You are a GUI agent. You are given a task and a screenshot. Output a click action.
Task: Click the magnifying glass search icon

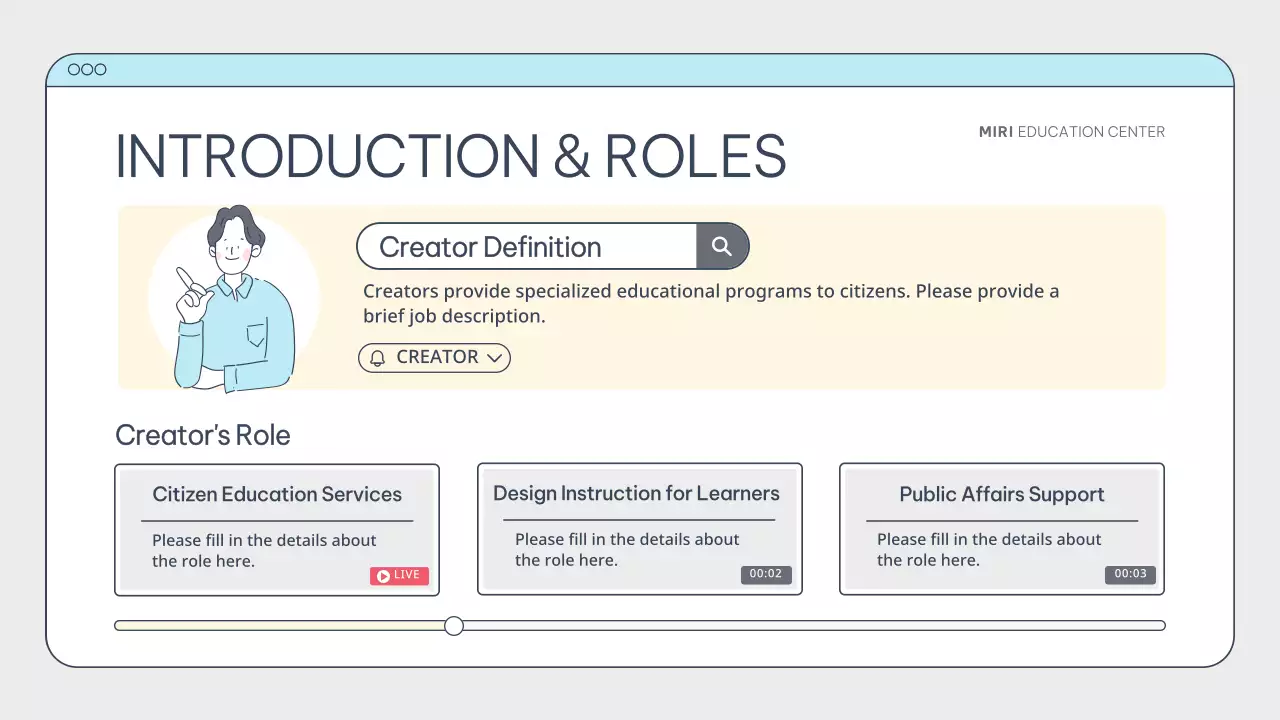722,246
